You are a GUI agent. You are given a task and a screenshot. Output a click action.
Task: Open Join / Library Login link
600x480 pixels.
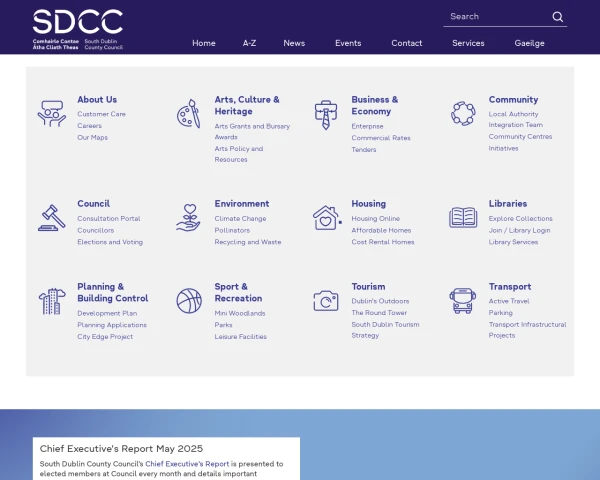pyautogui.click(x=519, y=230)
